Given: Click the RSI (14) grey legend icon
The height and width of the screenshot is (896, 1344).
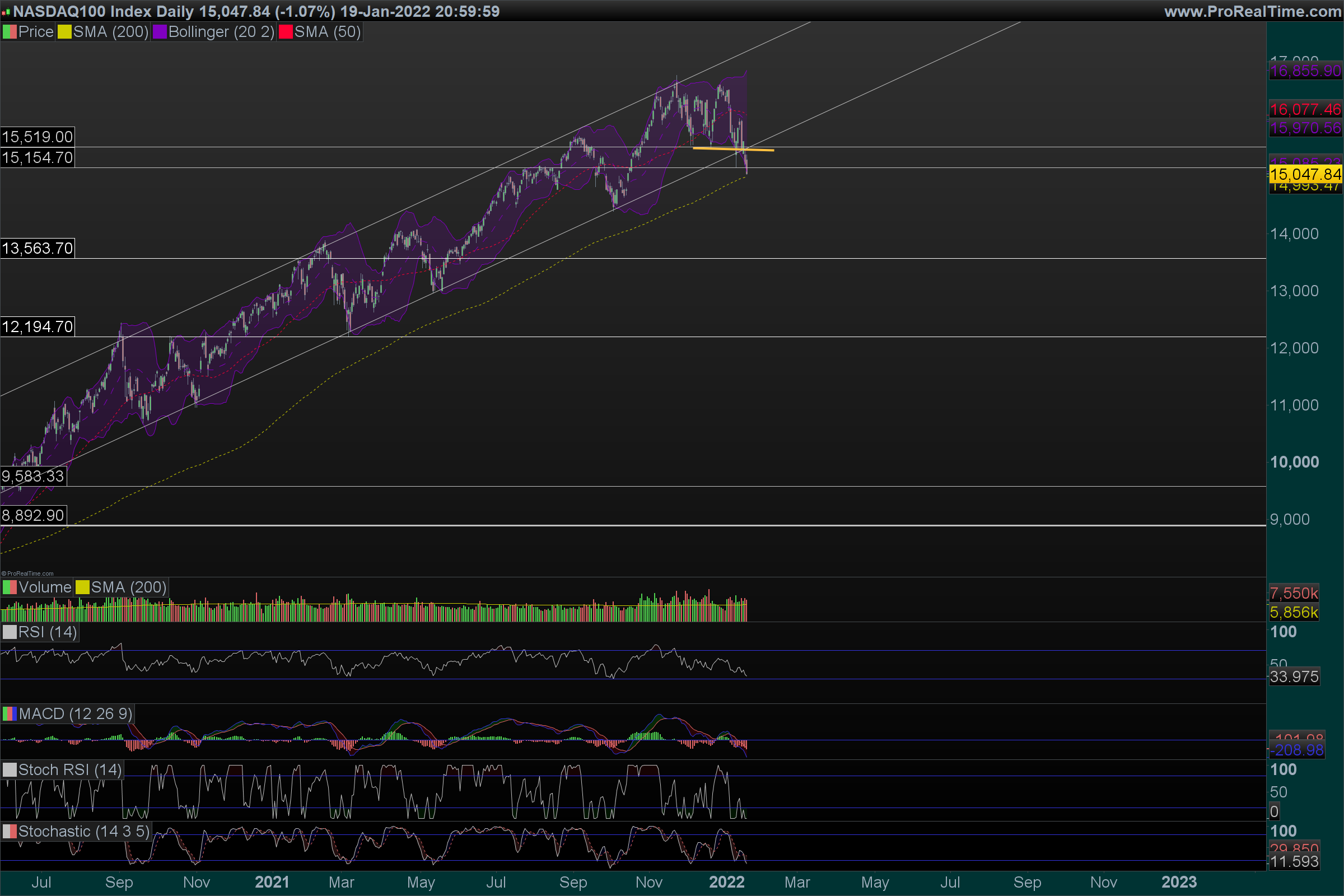Looking at the screenshot, I should click(x=9, y=632).
